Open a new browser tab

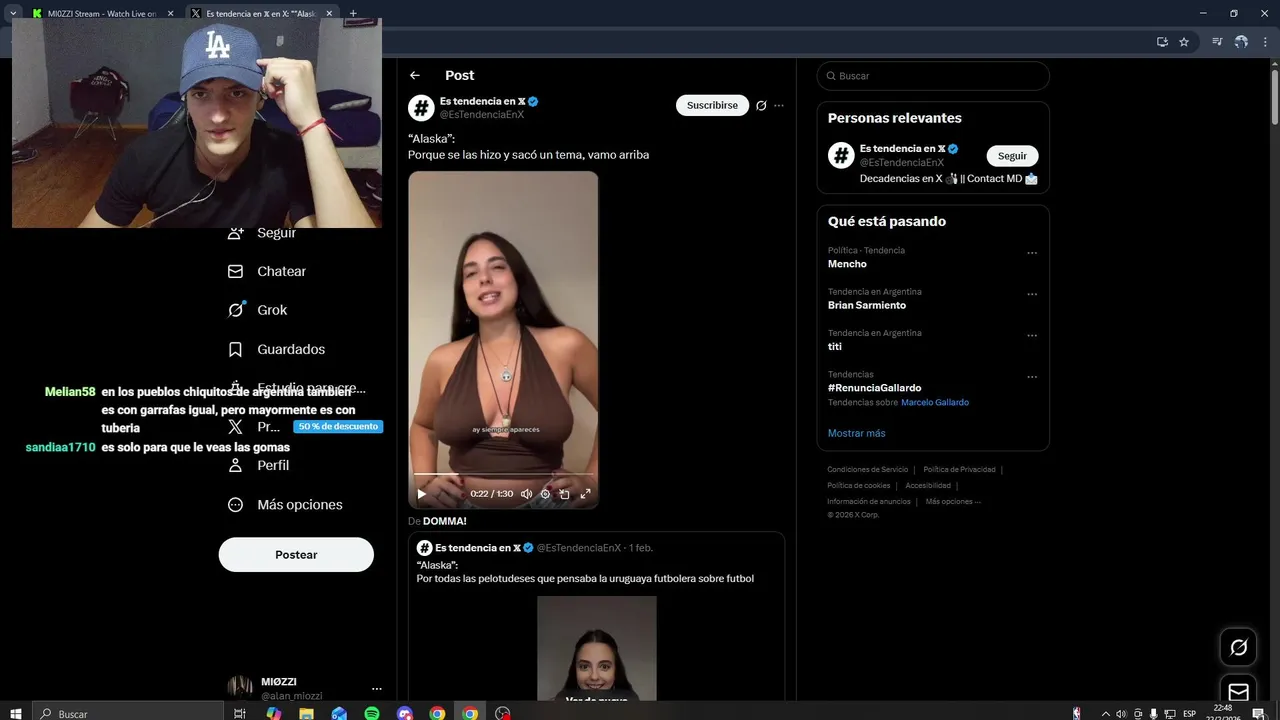point(352,13)
